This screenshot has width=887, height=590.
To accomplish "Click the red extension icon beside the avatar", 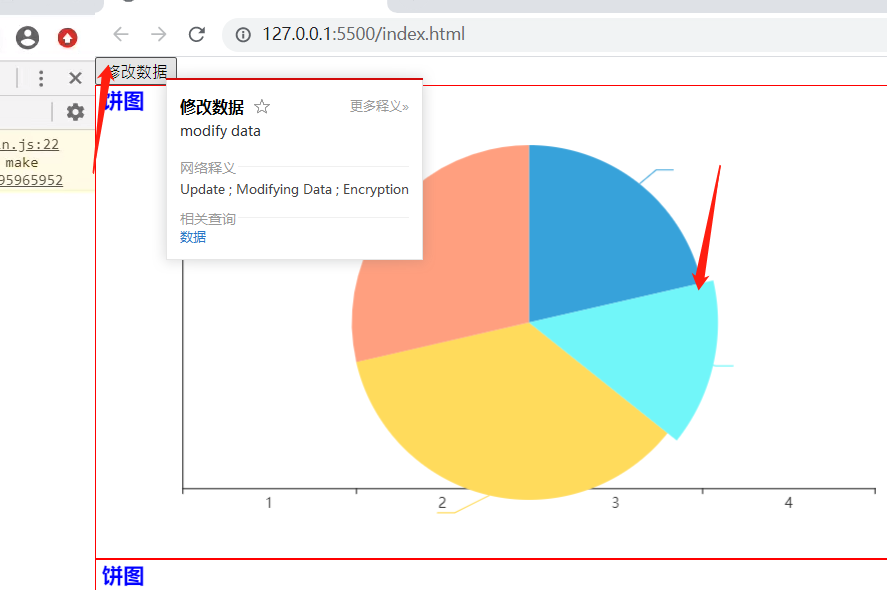I will (67, 37).
